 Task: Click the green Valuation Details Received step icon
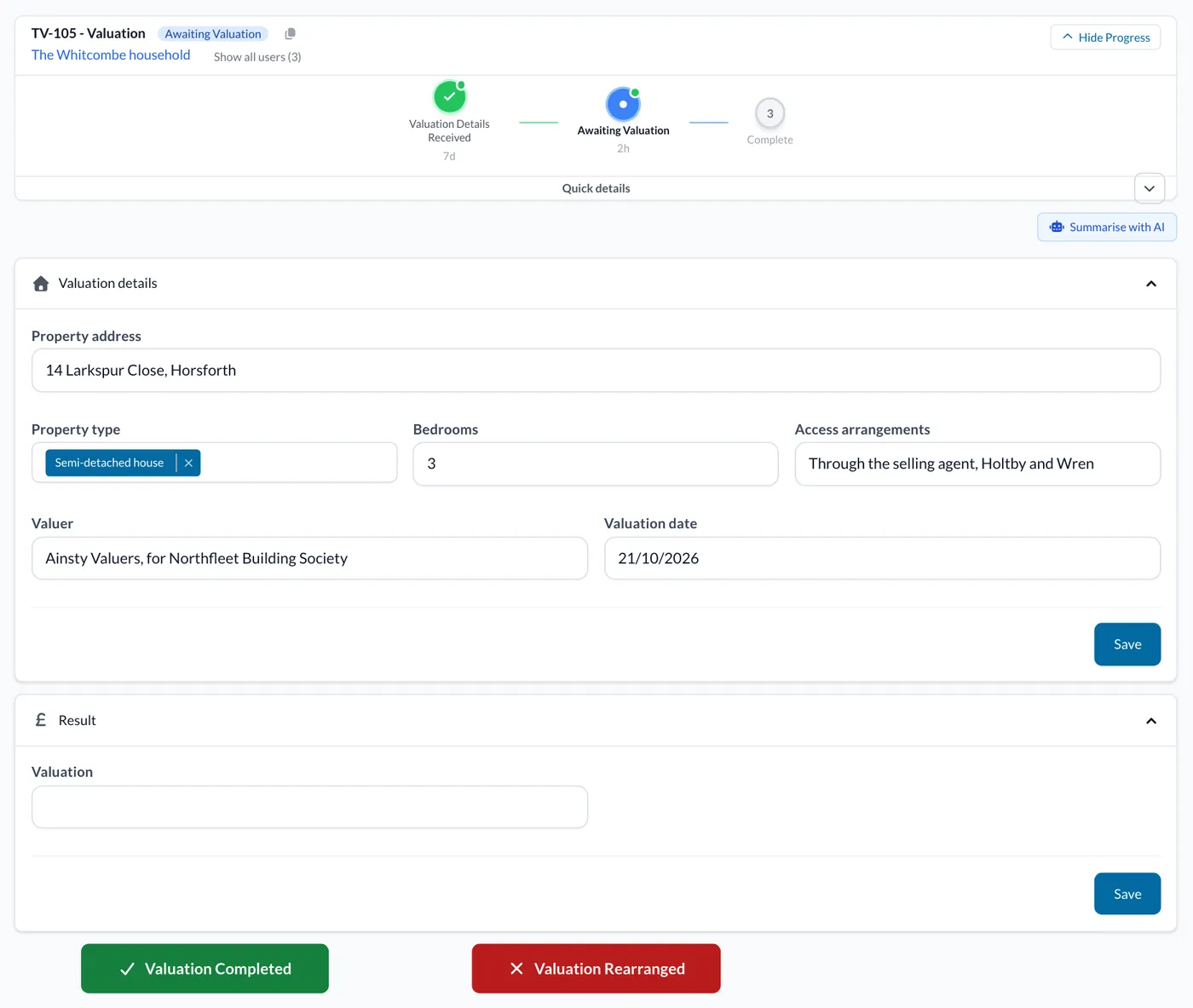point(449,96)
